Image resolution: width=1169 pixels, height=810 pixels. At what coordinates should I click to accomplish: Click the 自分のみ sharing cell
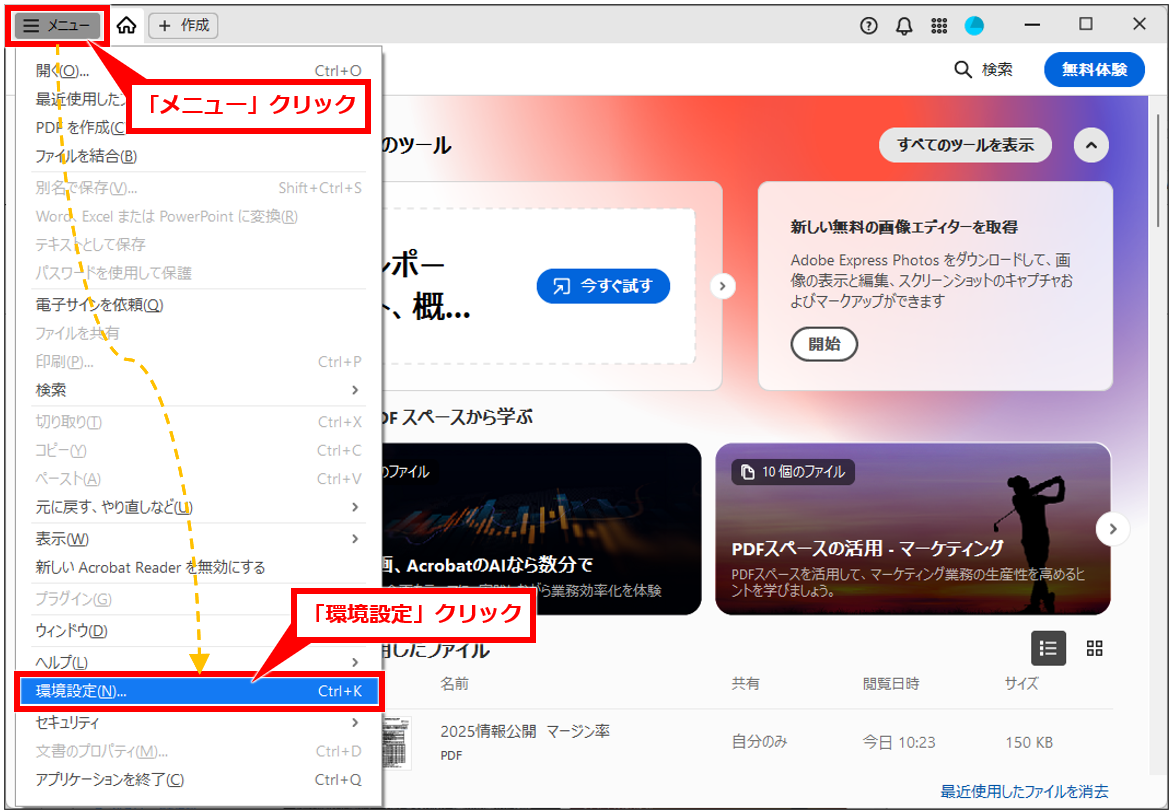tap(759, 742)
